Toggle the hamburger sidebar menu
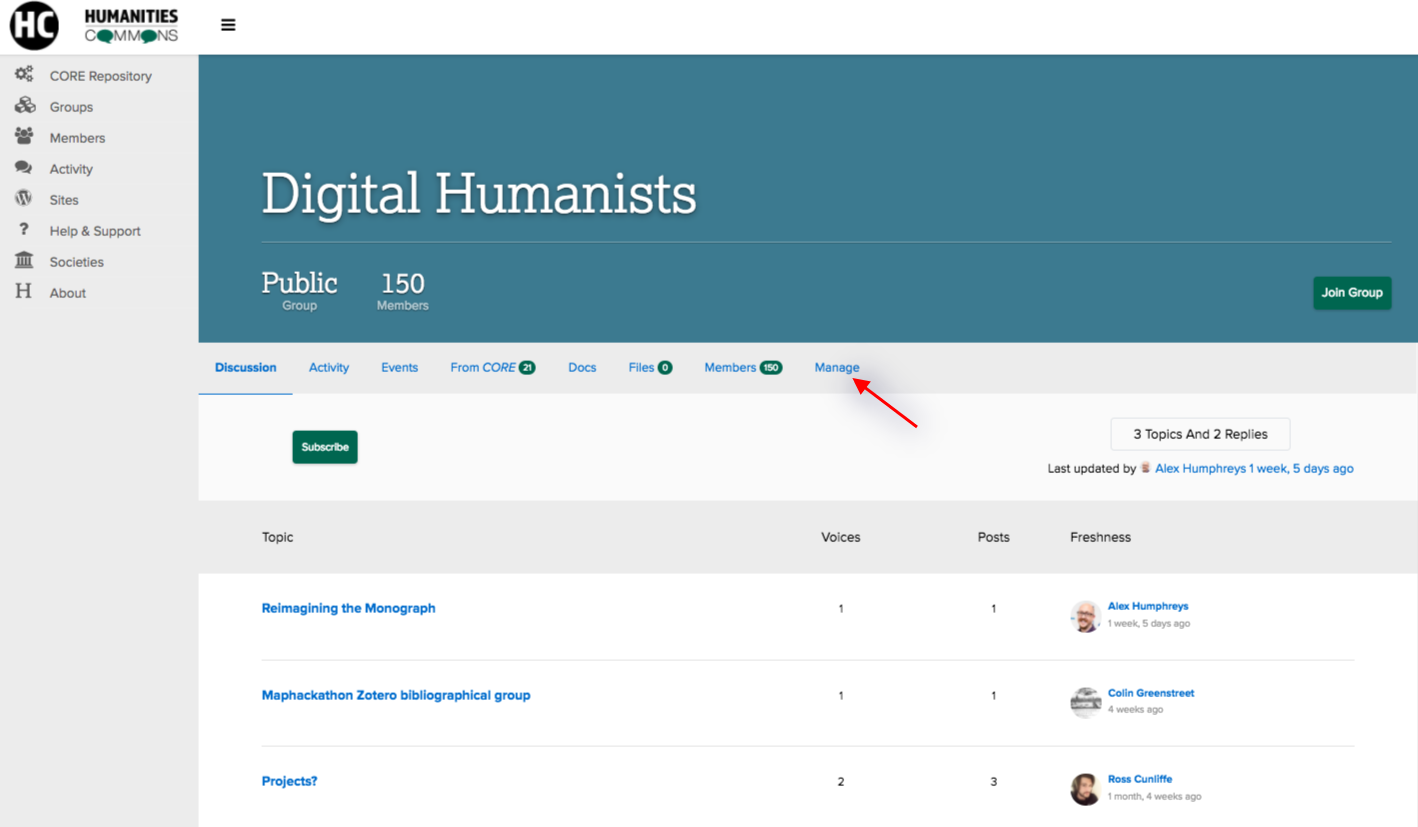Screen dimensions: 1418x827 (228, 25)
